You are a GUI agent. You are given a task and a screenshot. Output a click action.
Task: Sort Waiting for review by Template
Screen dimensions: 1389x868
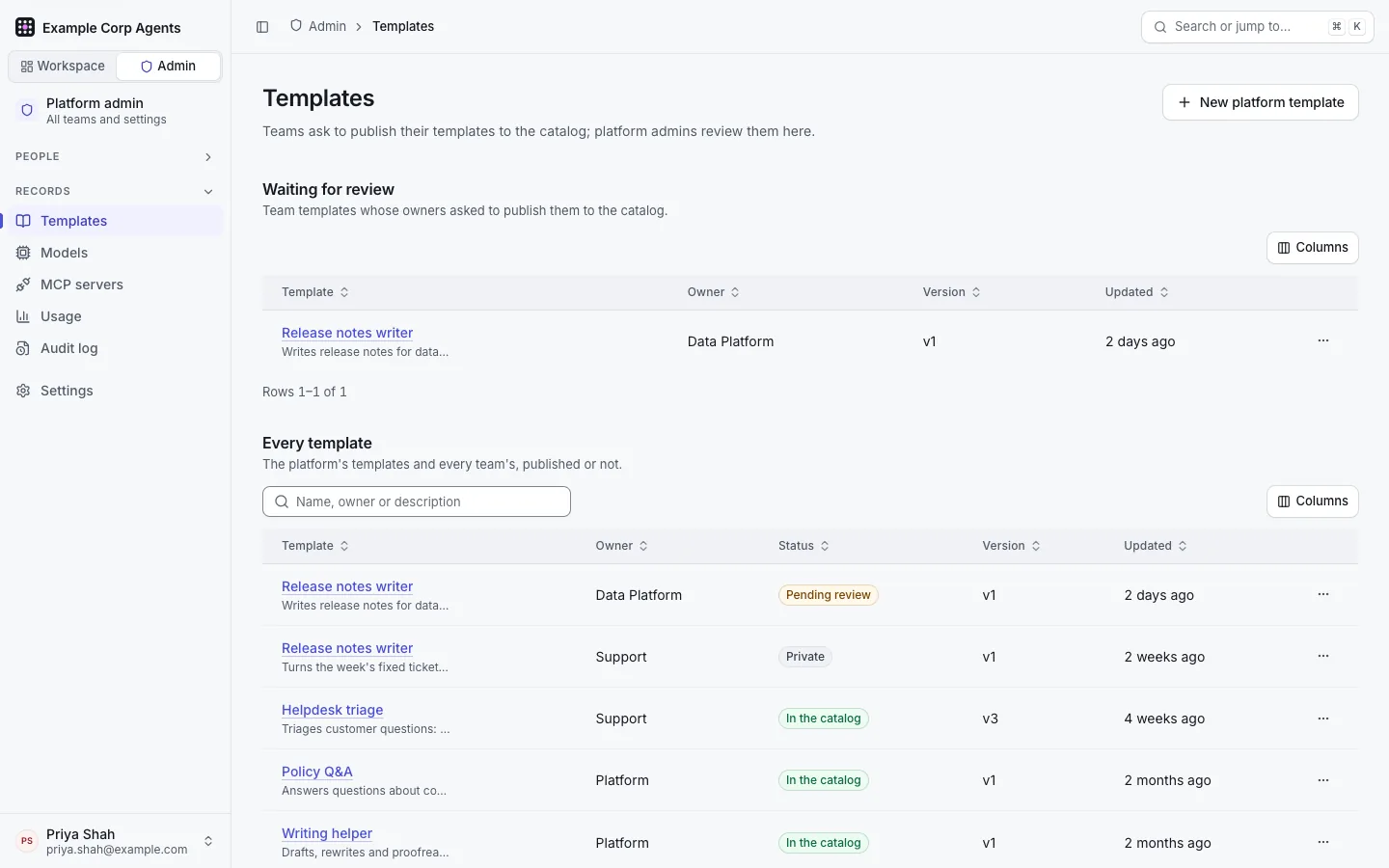[x=315, y=292]
